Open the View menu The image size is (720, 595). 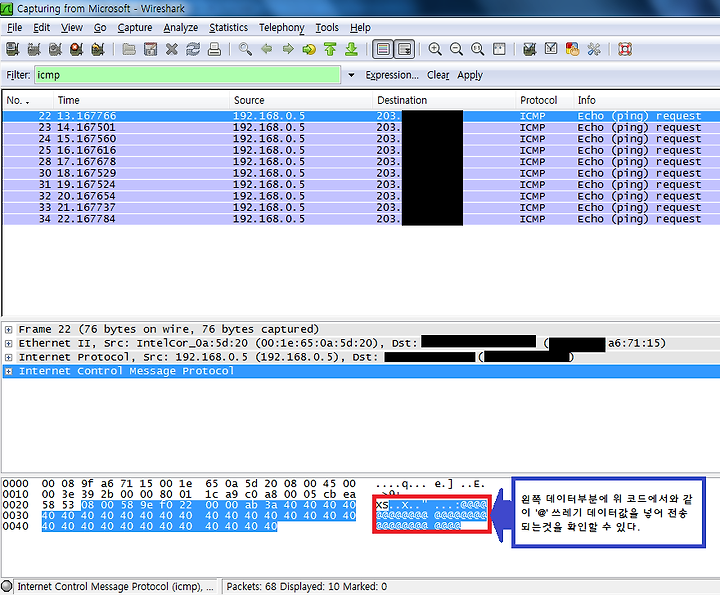tap(72, 28)
